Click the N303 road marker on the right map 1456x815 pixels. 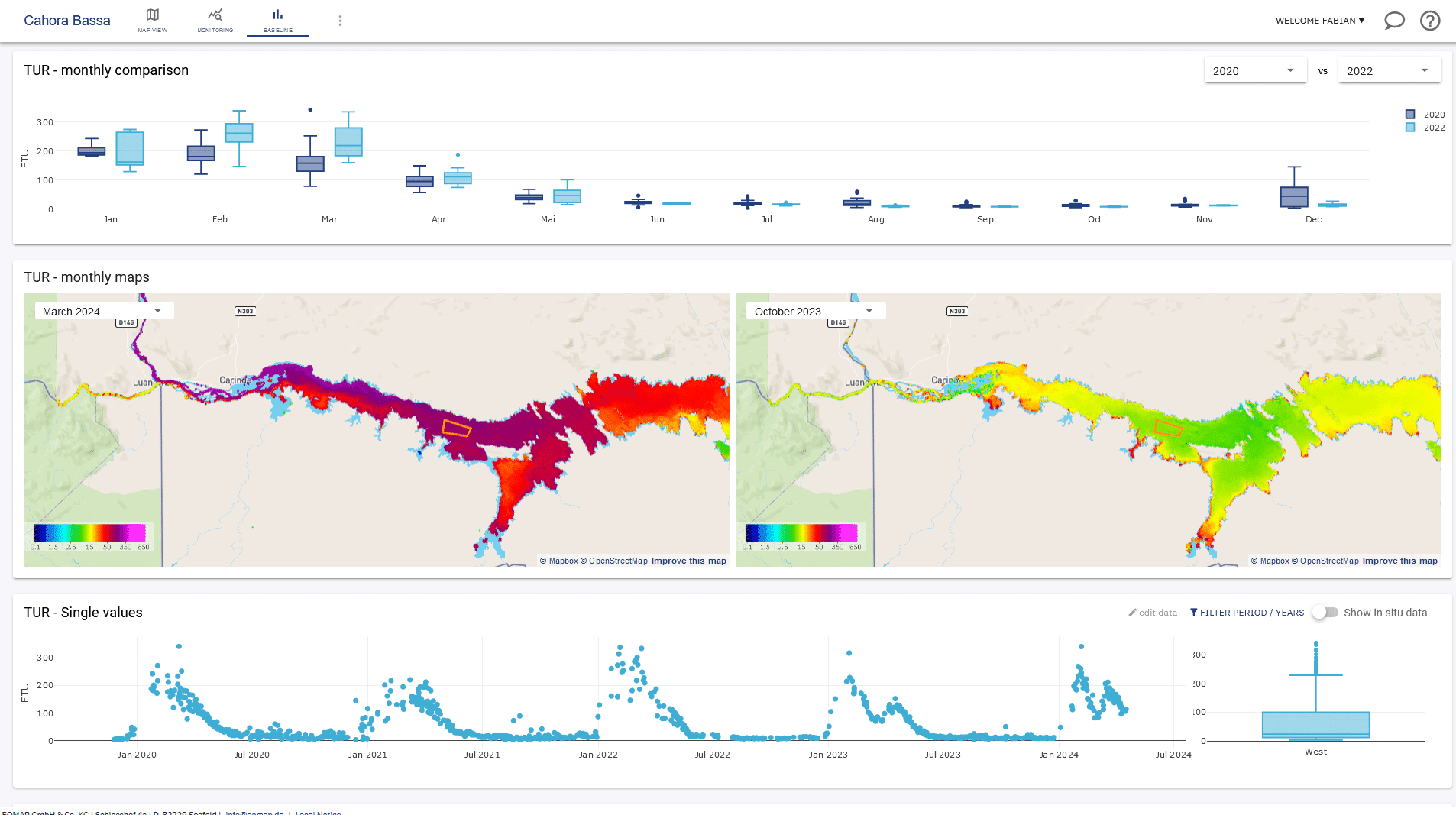[x=957, y=311]
